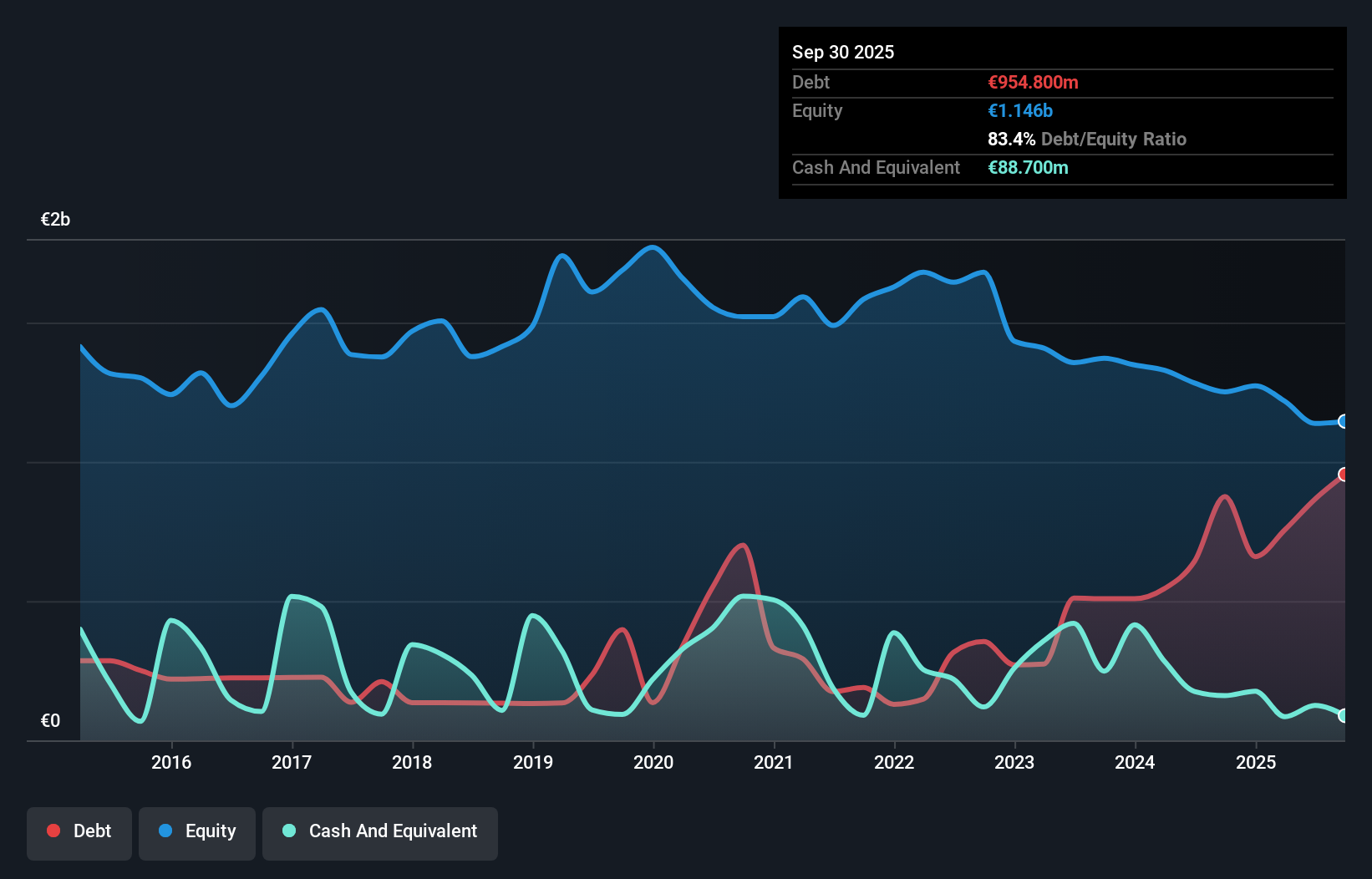
Task: Click the 2025 x-axis label
Action: point(1256,762)
